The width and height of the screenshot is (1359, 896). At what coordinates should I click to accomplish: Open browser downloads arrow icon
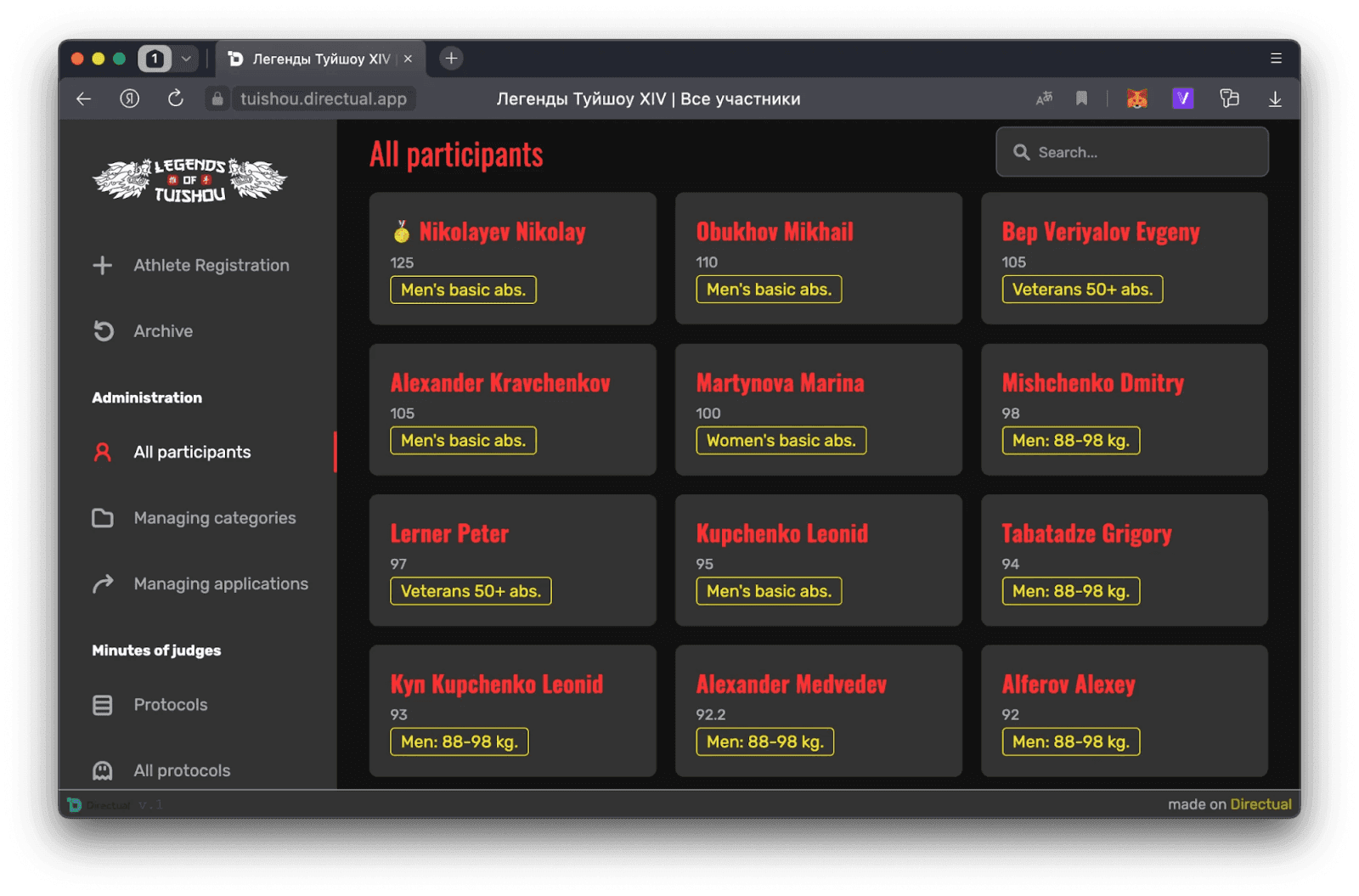pyautogui.click(x=1274, y=99)
